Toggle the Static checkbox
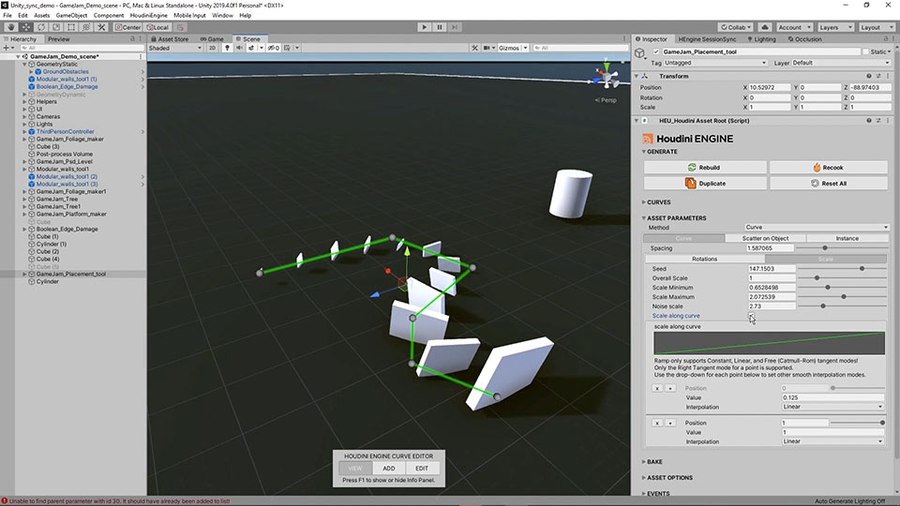Screen dimensions: 900x506 point(866,52)
